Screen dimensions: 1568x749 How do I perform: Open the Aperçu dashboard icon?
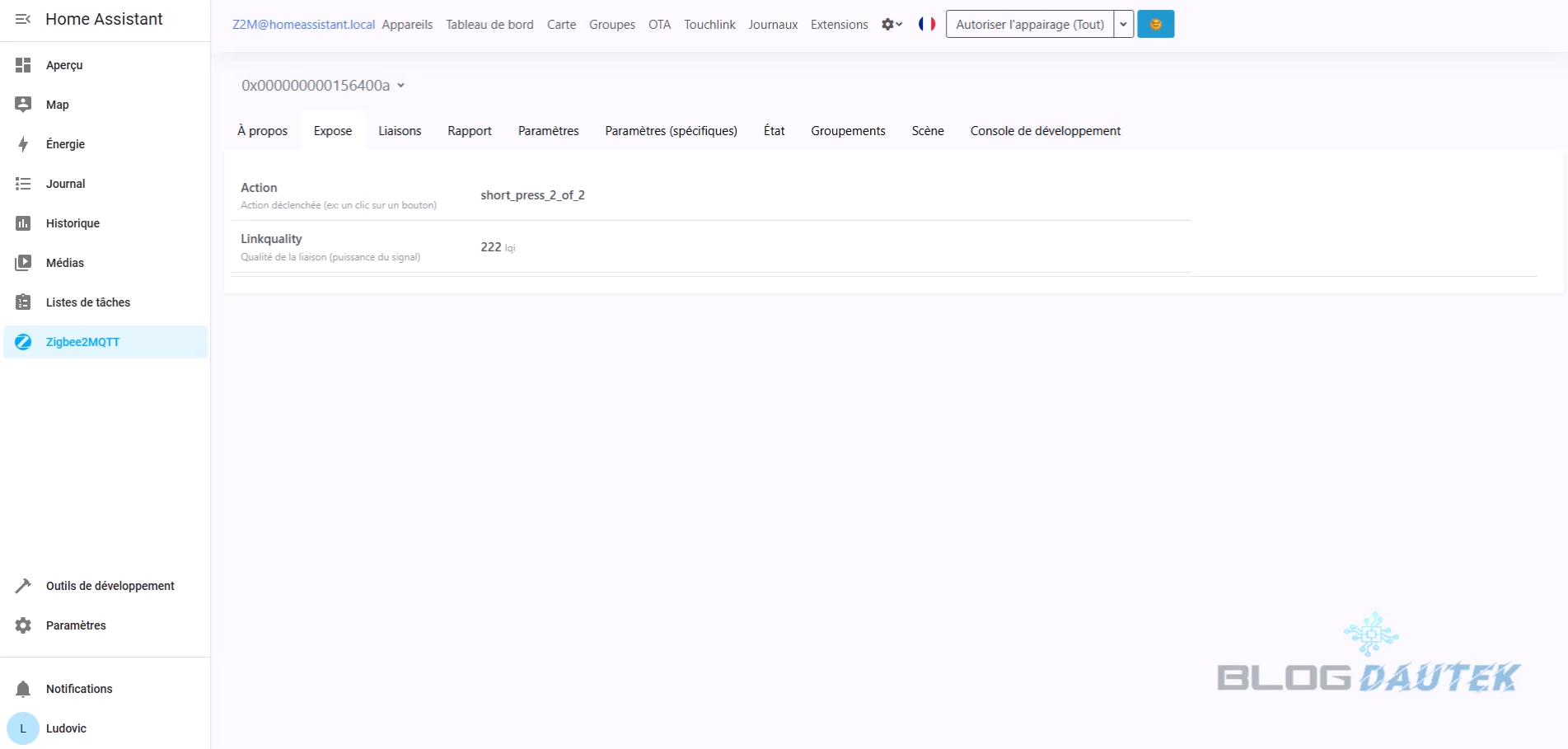point(23,65)
